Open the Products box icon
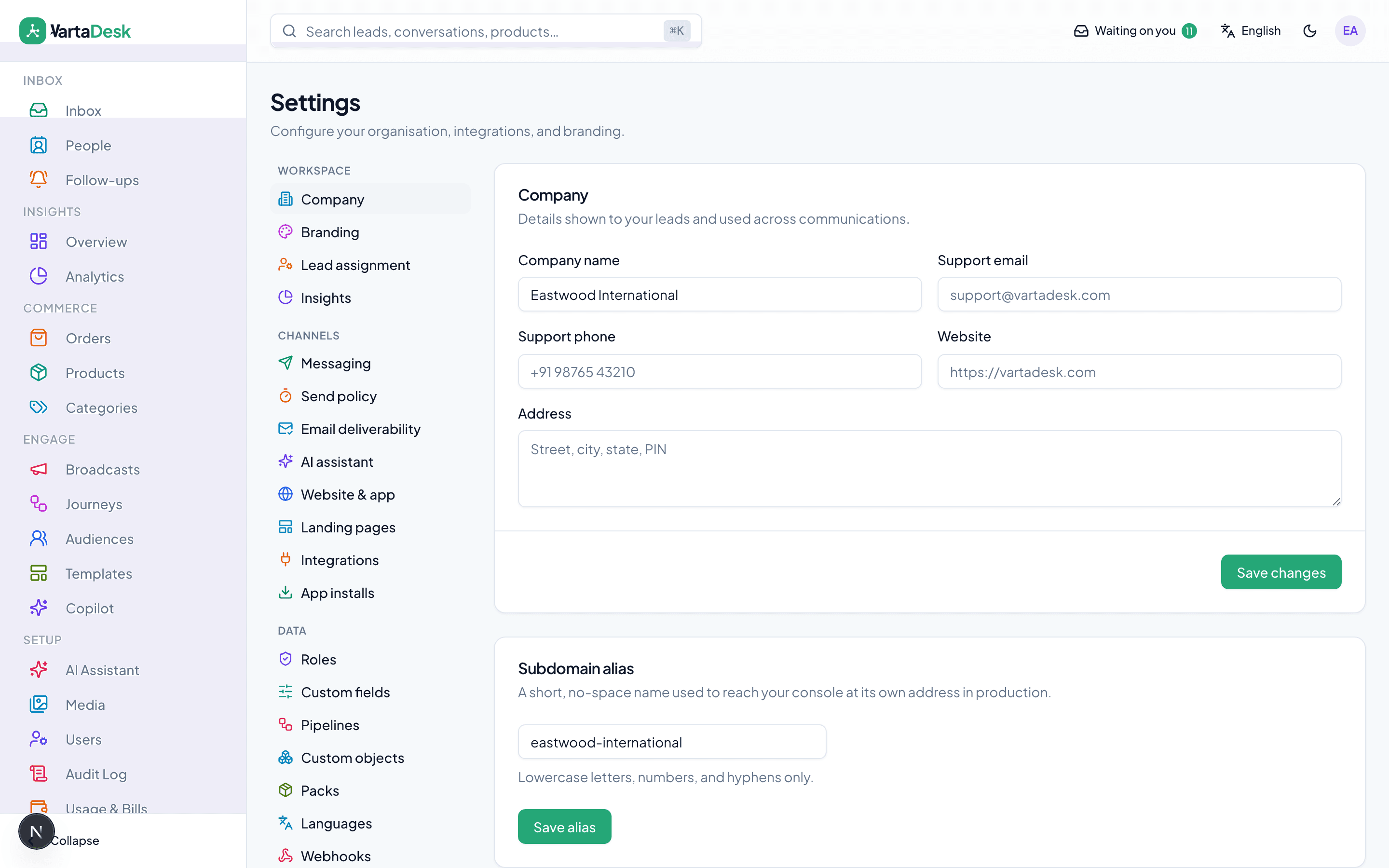 coord(39,373)
